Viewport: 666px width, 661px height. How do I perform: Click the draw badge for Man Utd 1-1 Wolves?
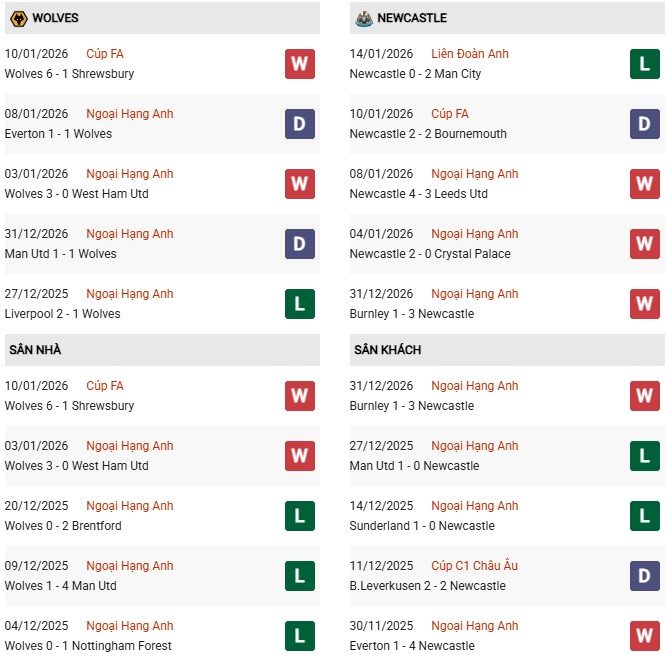pyautogui.click(x=300, y=244)
